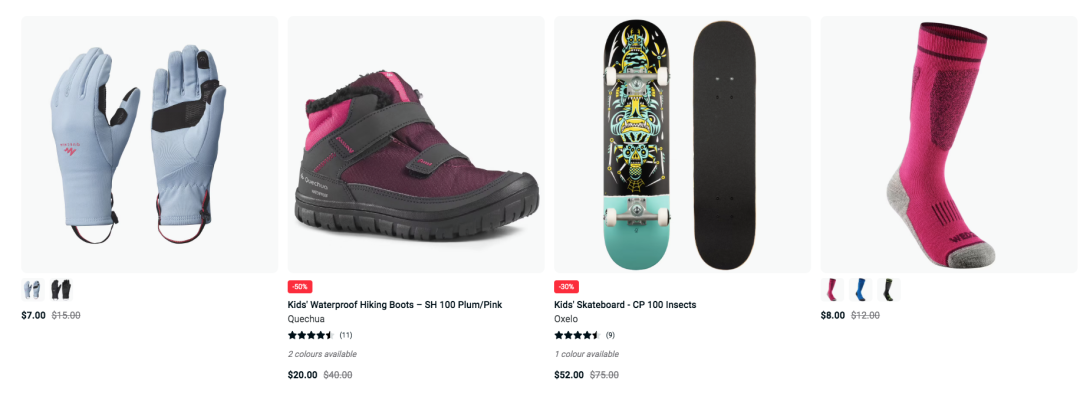Image resolution: width=1080 pixels, height=393 pixels.
Task: Click the '2 colours available' text
Action: [322, 354]
